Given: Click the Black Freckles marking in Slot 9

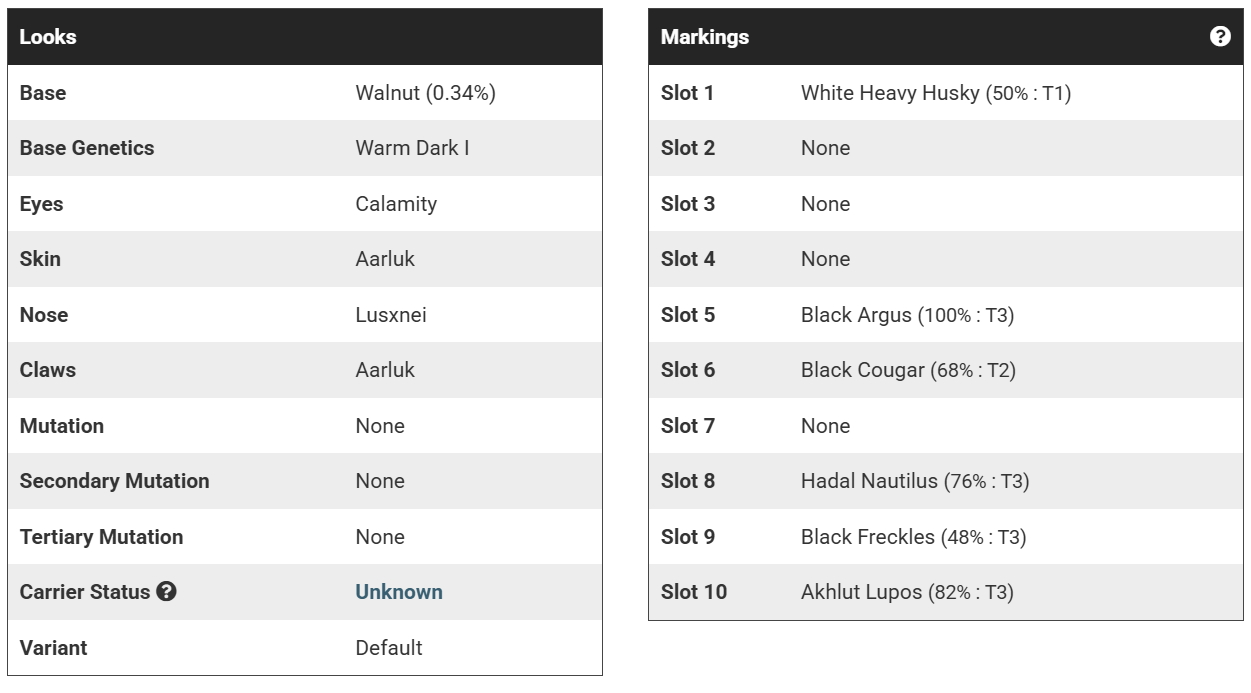Looking at the screenshot, I should [x=912, y=537].
